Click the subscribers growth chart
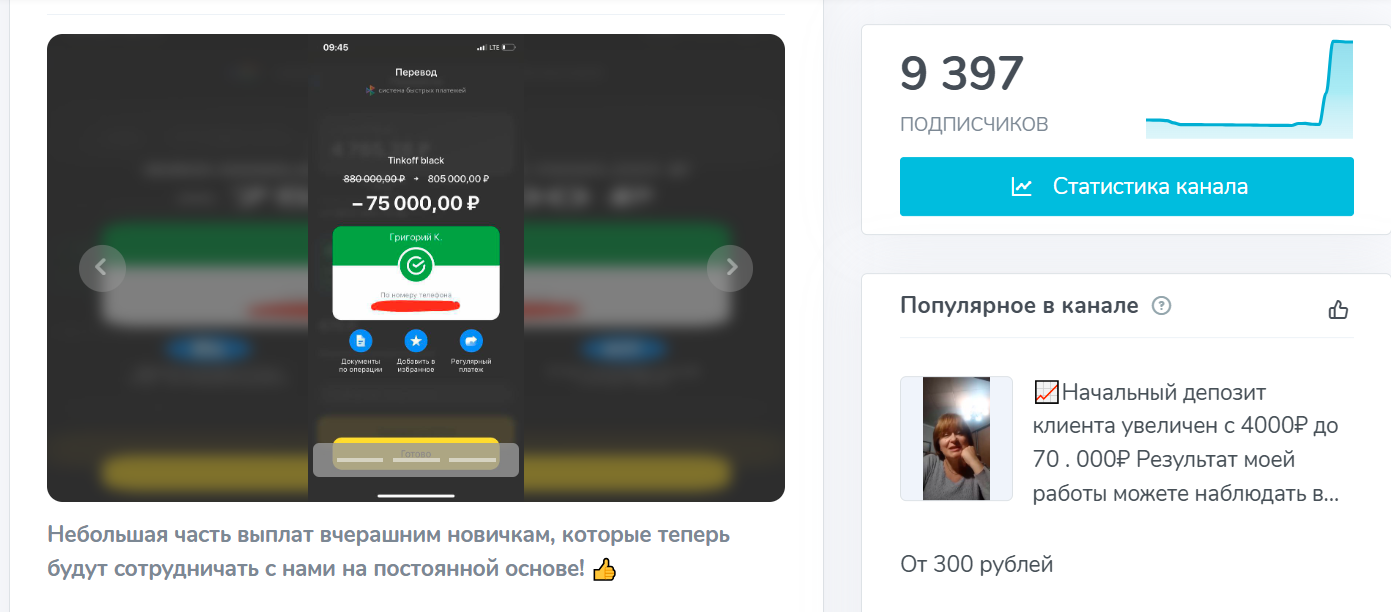Screen dimensions: 1391x612 [1249, 89]
